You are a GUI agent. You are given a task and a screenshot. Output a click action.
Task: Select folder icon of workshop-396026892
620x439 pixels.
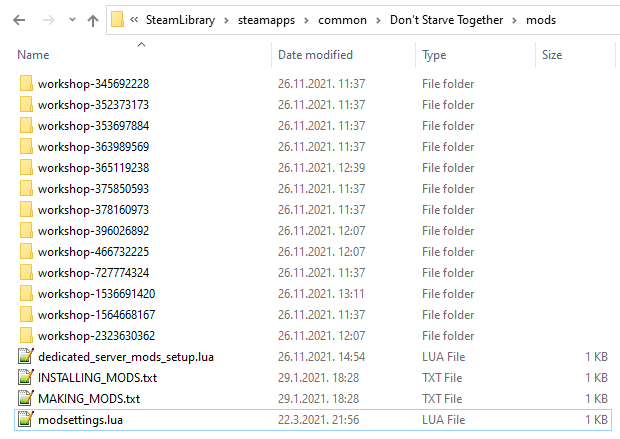pyautogui.click(x=26, y=230)
